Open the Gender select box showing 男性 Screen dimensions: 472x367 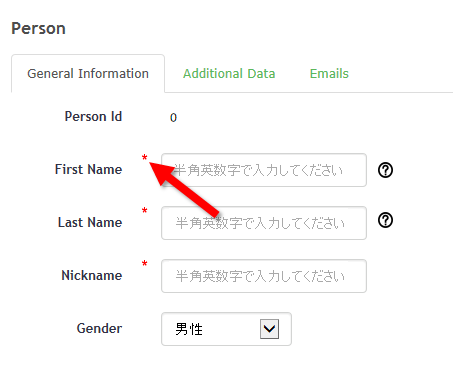(226, 329)
